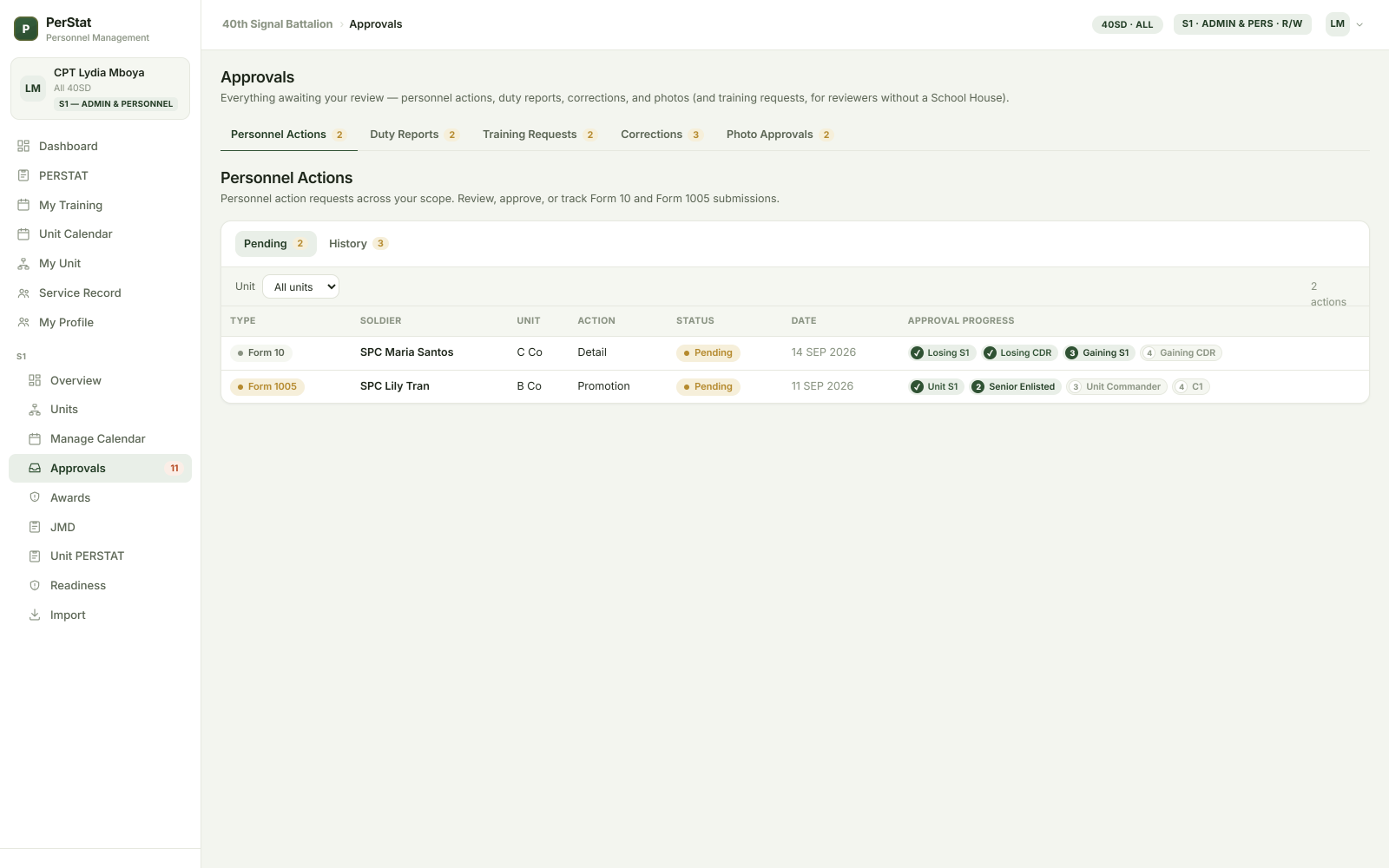Open the CPT Lydia Mboya profile card

[x=100, y=89]
